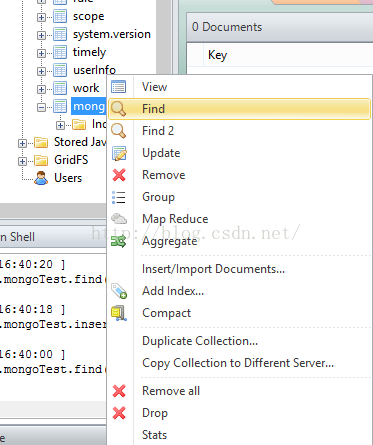Choose Copy Collection to Different Server...

[240, 363]
